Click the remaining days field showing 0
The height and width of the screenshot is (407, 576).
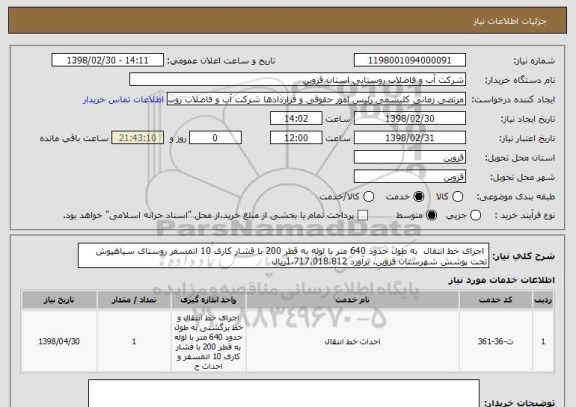pos(215,138)
